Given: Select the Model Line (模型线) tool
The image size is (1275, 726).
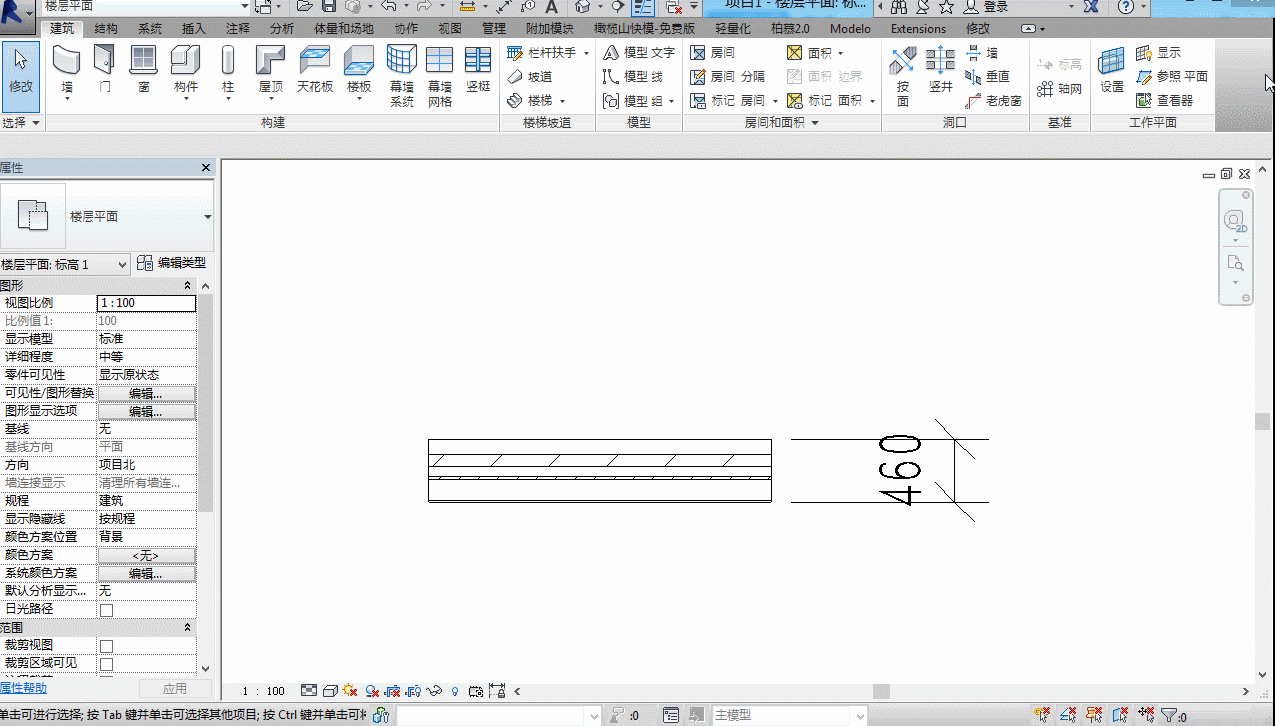Looking at the screenshot, I should 634,76.
